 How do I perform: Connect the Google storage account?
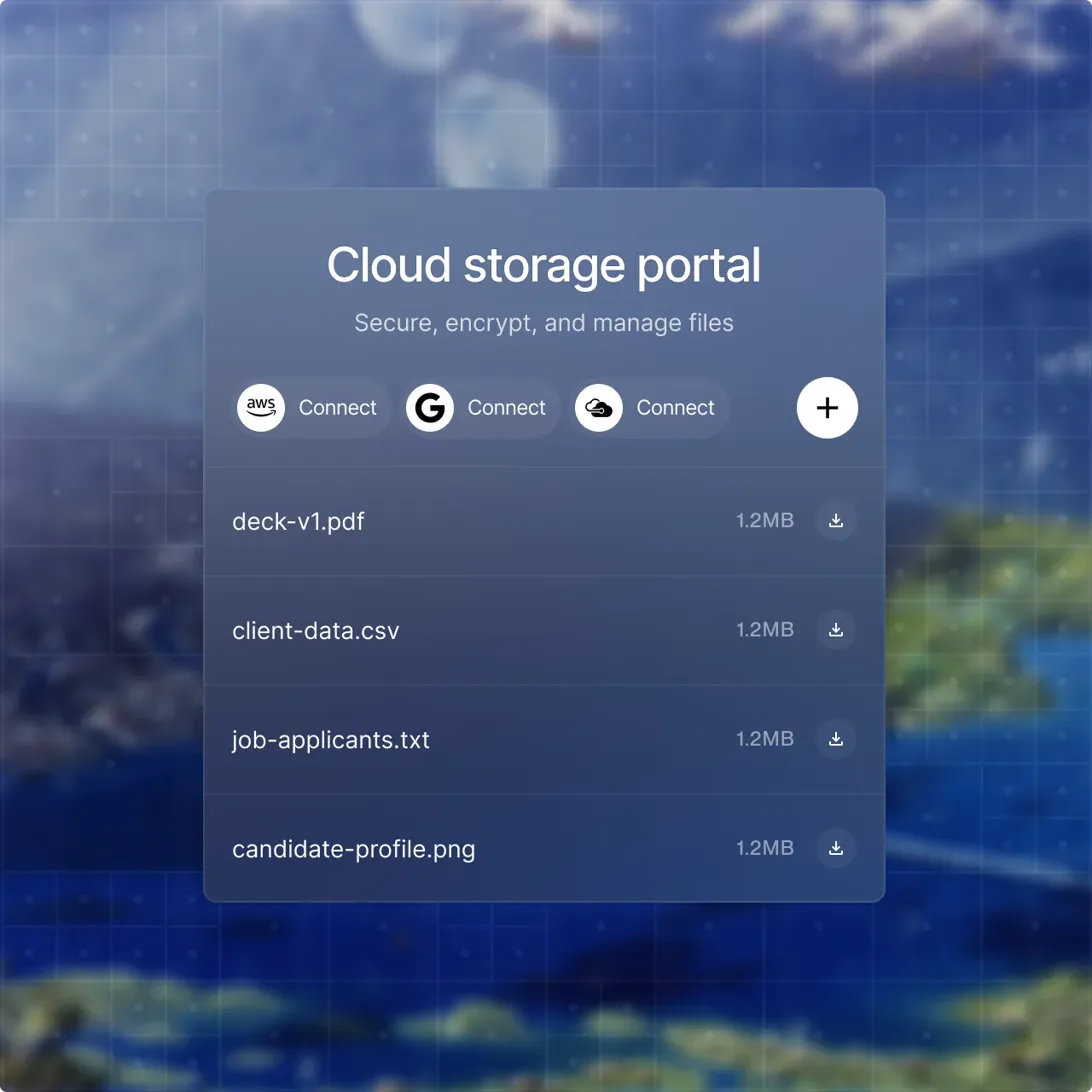pos(481,407)
